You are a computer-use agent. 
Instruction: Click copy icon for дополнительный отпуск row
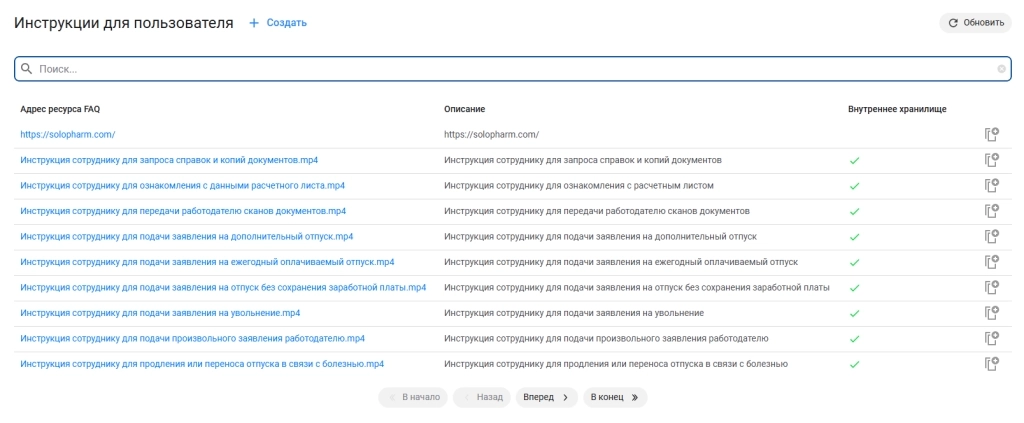992,236
